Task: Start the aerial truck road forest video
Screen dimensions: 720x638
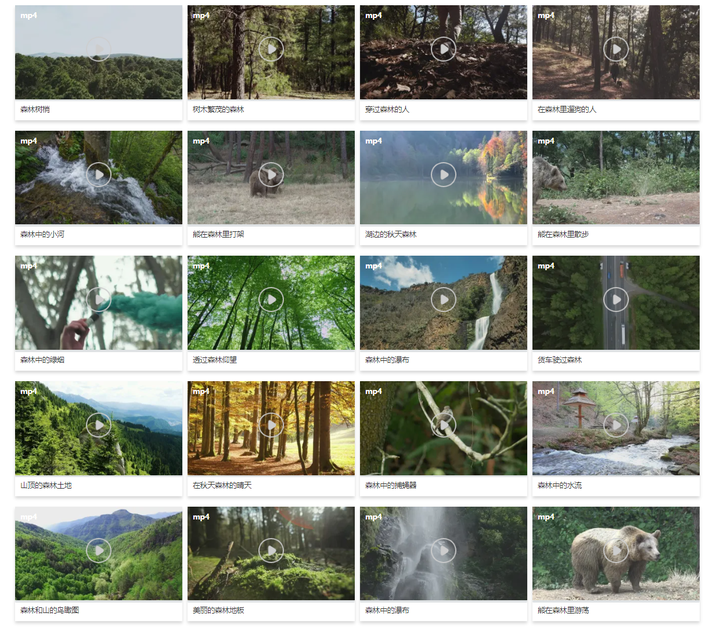Action: click(x=616, y=299)
